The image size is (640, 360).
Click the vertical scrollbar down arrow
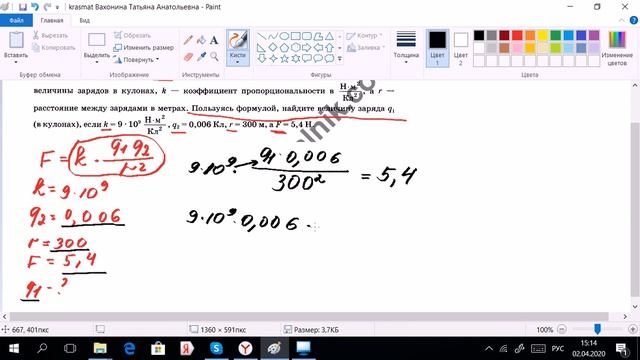coord(635,307)
